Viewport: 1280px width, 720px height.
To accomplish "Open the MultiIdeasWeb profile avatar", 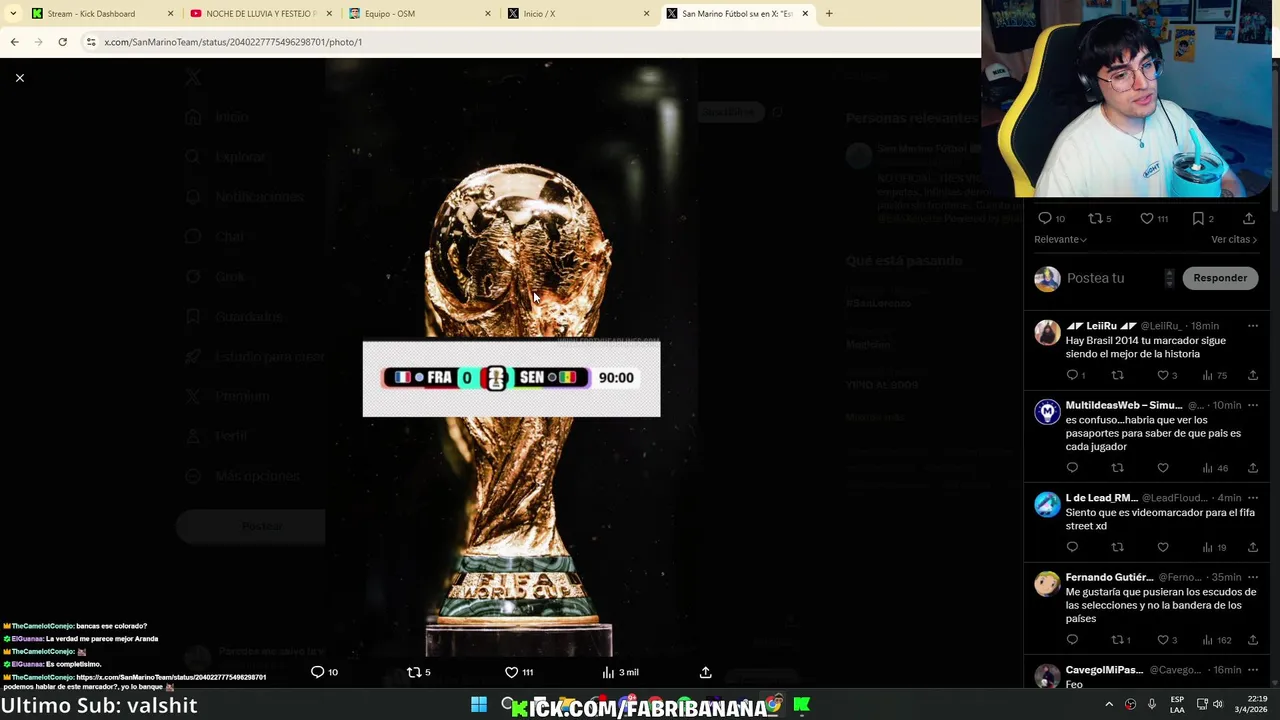I will click(x=1047, y=412).
